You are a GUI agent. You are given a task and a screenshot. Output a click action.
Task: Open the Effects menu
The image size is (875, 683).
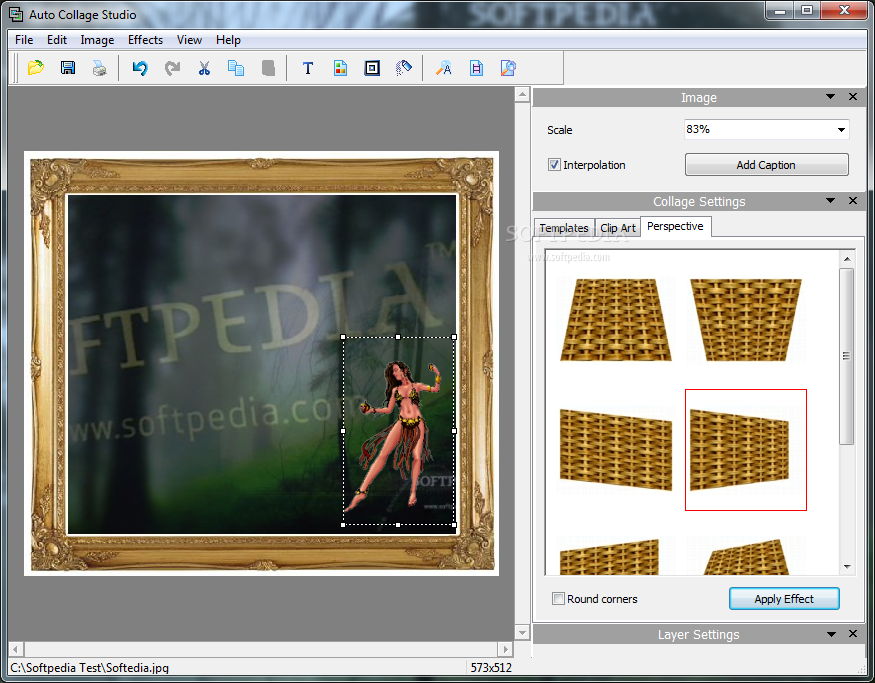[145, 40]
